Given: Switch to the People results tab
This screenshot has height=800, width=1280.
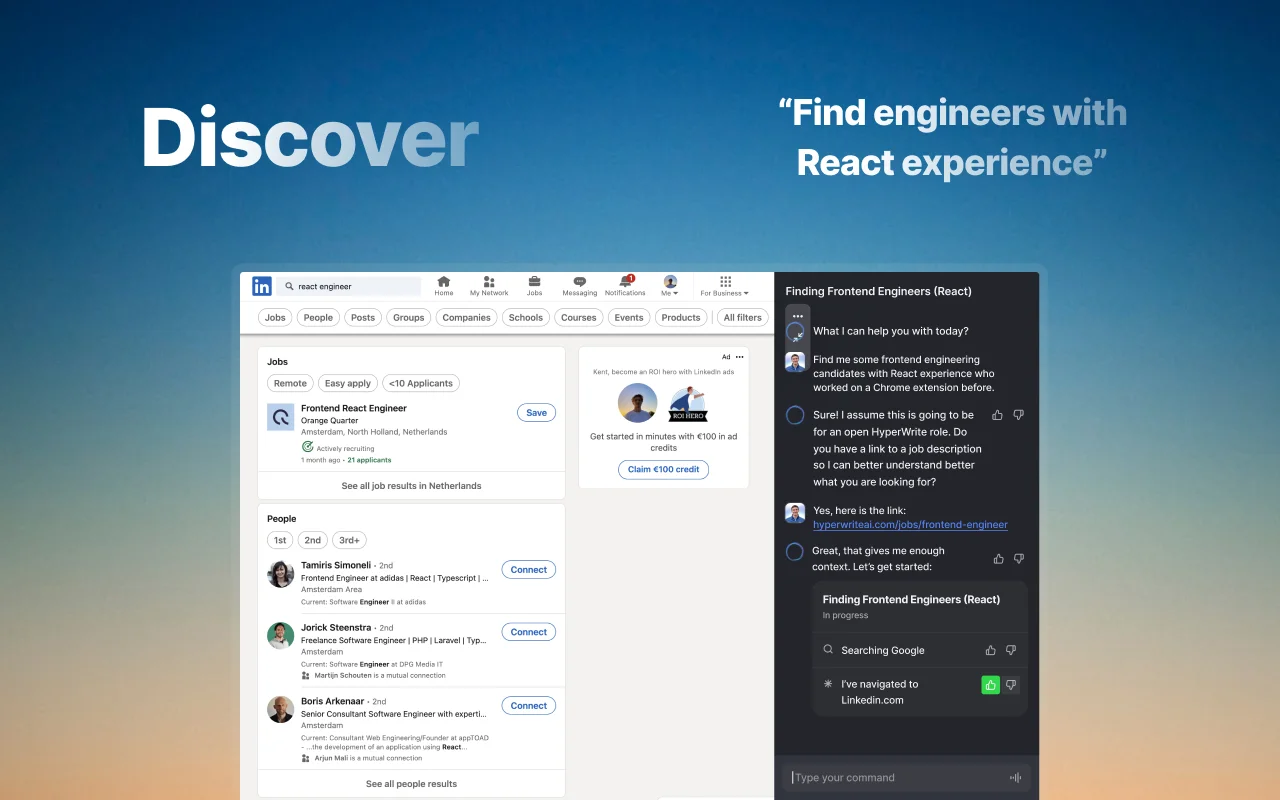Looking at the screenshot, I should 318,317.
